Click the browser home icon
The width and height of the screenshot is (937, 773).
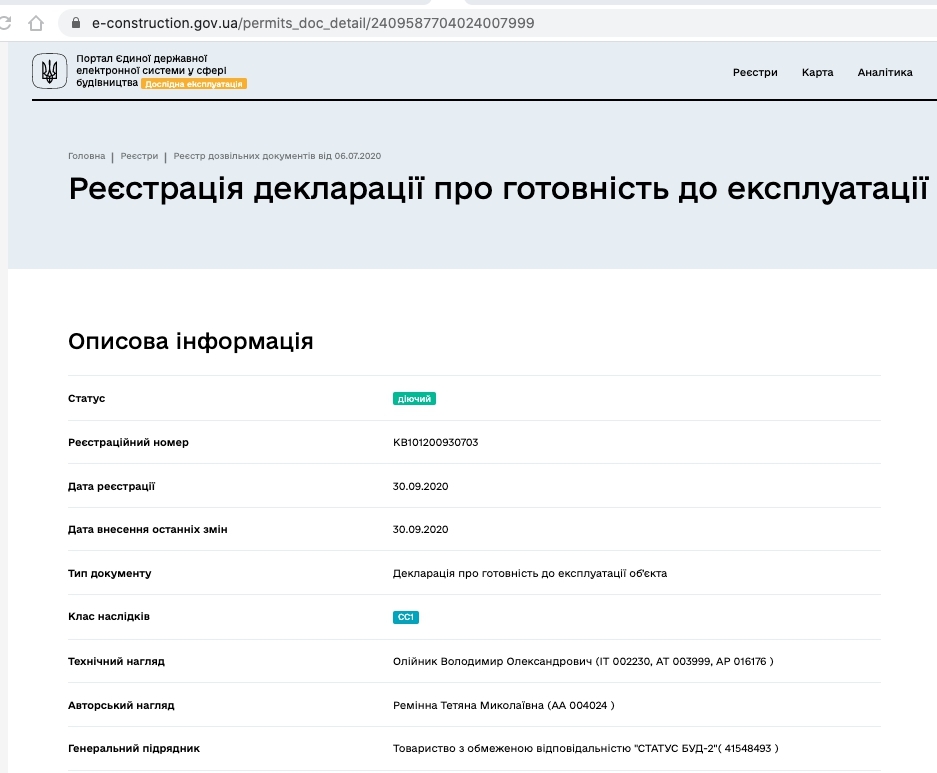tap(36, 23)
